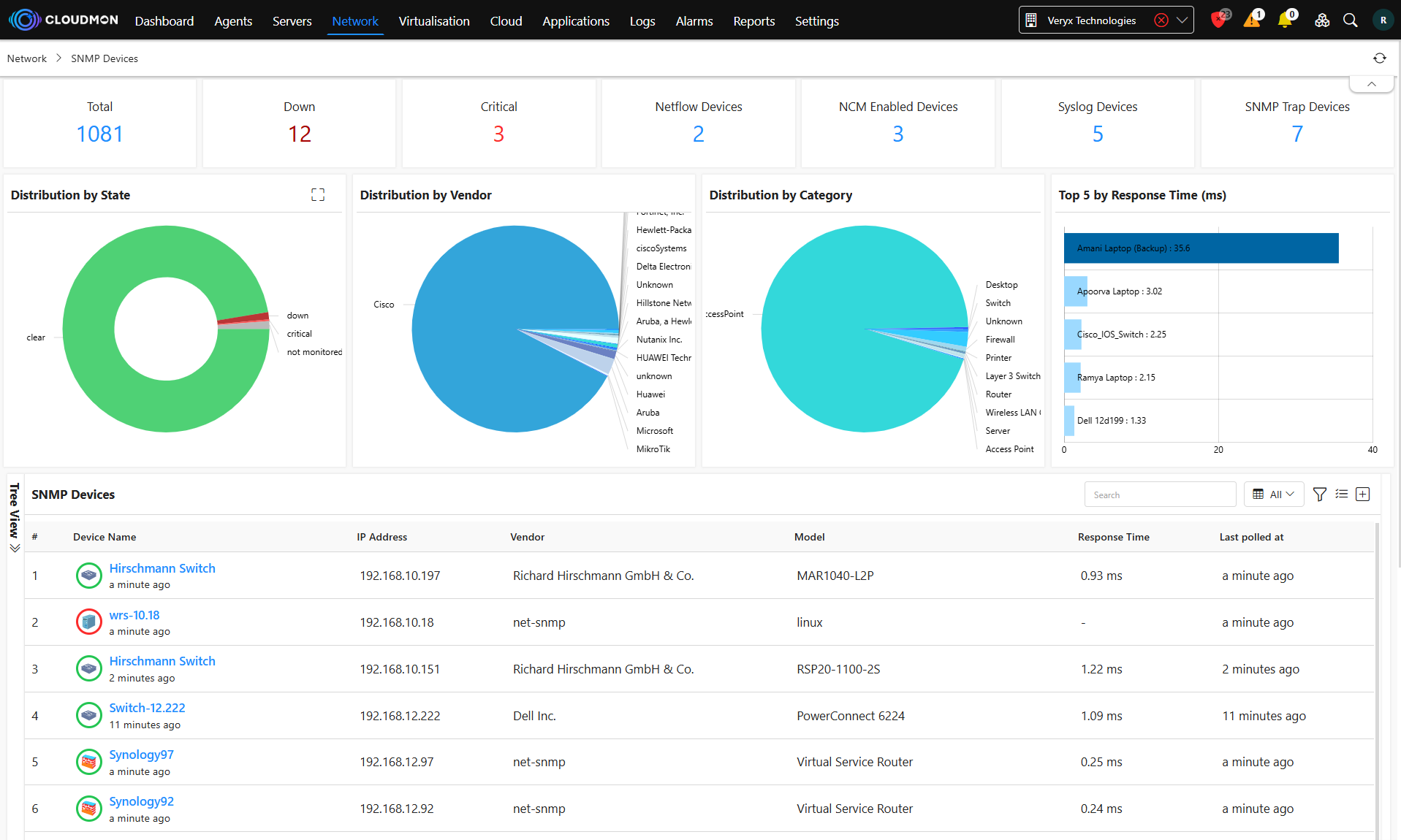Open global search magnifier in top bar
This screenshot has height=840, width=1401.
click(x=1351, y=20)
